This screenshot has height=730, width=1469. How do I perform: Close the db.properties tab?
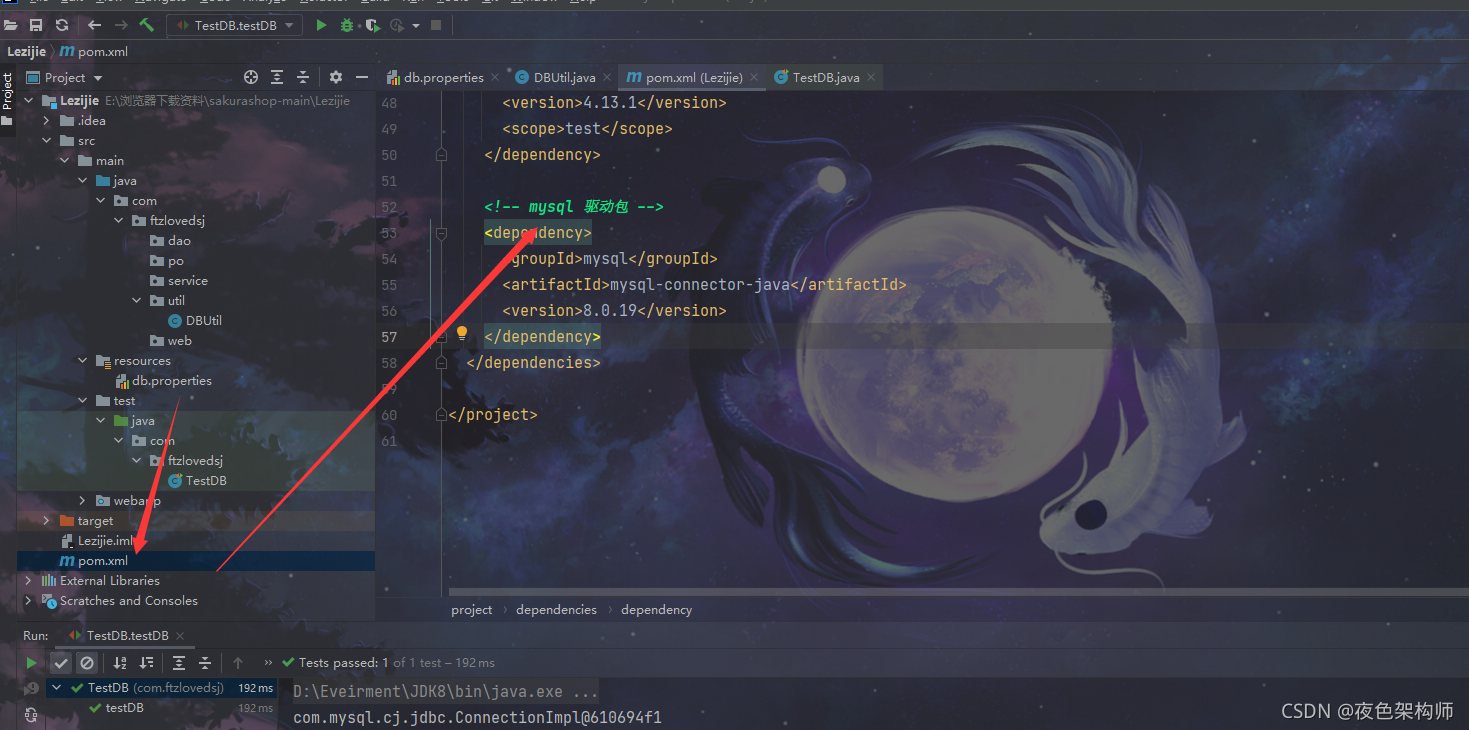tap(495, 77)
